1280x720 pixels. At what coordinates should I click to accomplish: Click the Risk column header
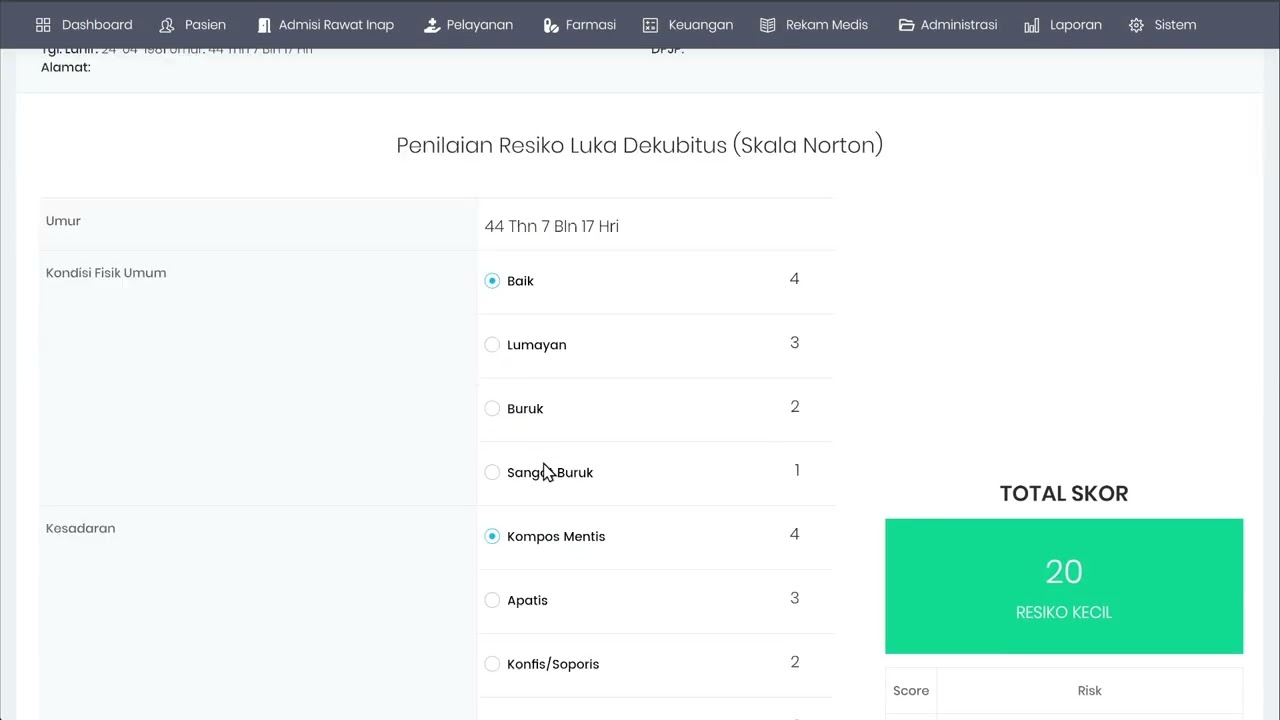tap(1090, 691)
